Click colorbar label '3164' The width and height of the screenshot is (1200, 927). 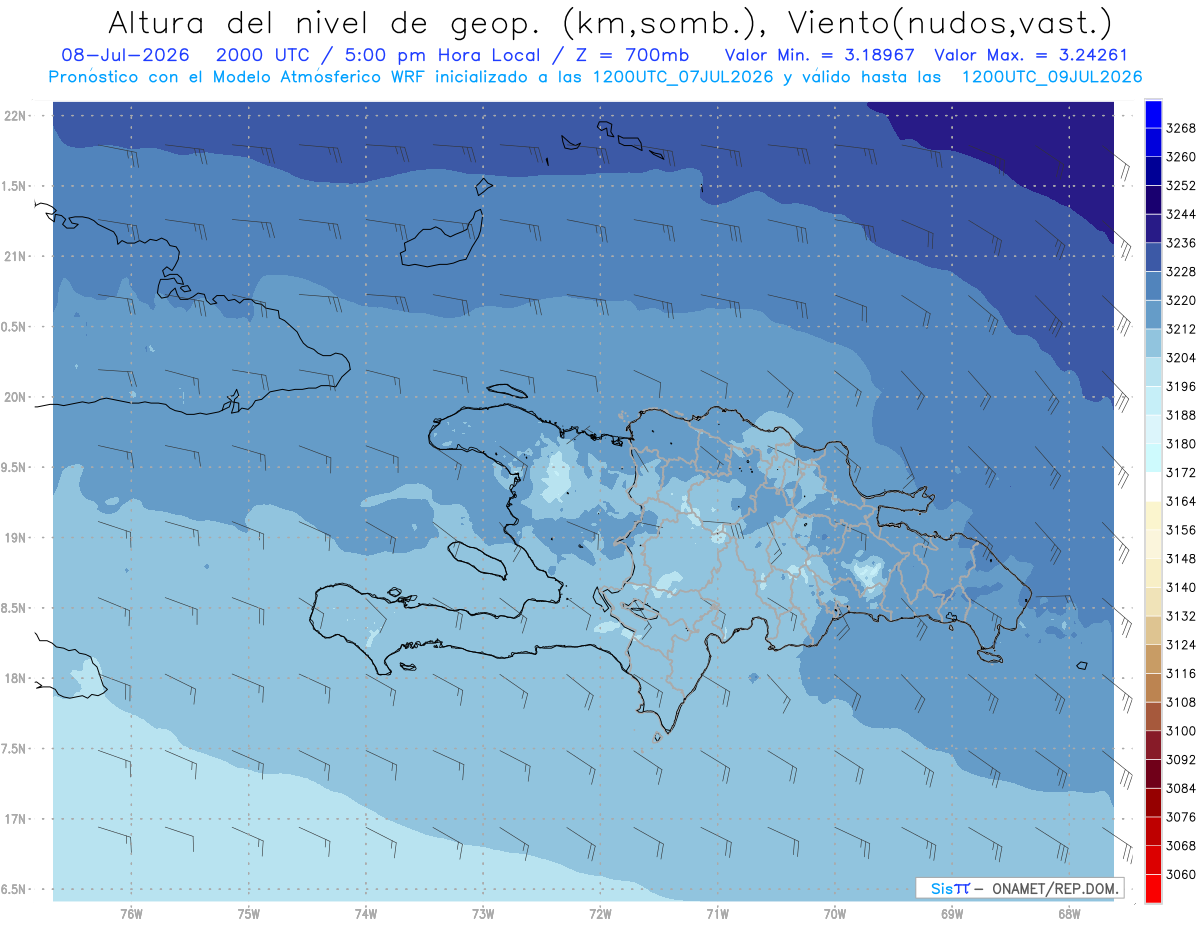[x=1181, y=501]
